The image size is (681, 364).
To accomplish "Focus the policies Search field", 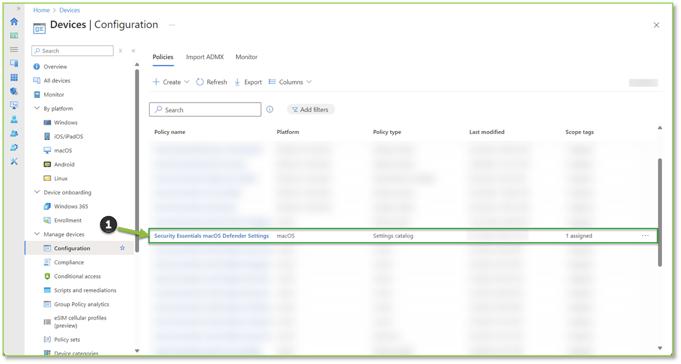I will pyautogui.click(x=205, y=109).
